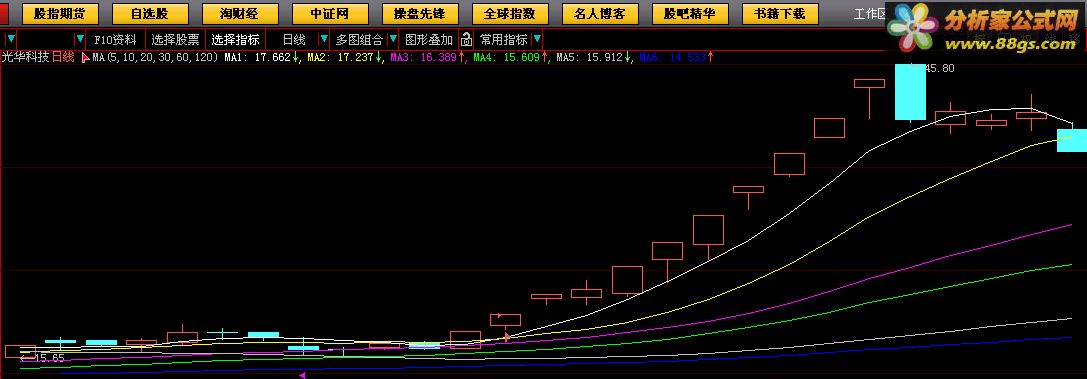This screenshot has width=1087, height=379.
Task: Select the 操盘先锋 tab button
Action: (420, 13)
